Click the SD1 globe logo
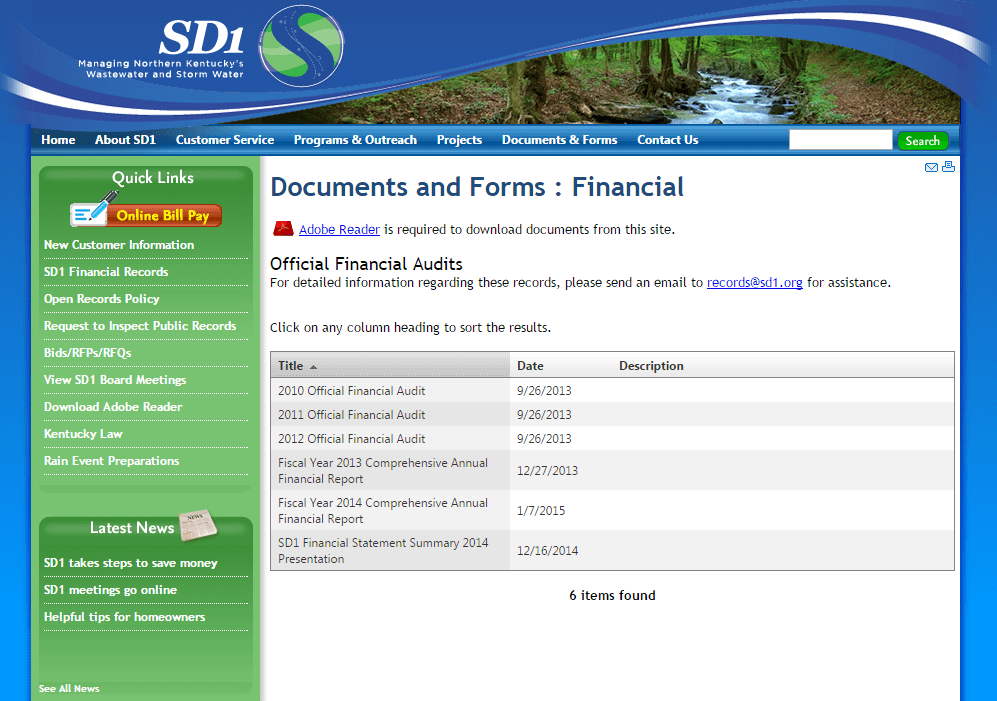The width and height of the screenshot is (997, 701). [301, 46]
